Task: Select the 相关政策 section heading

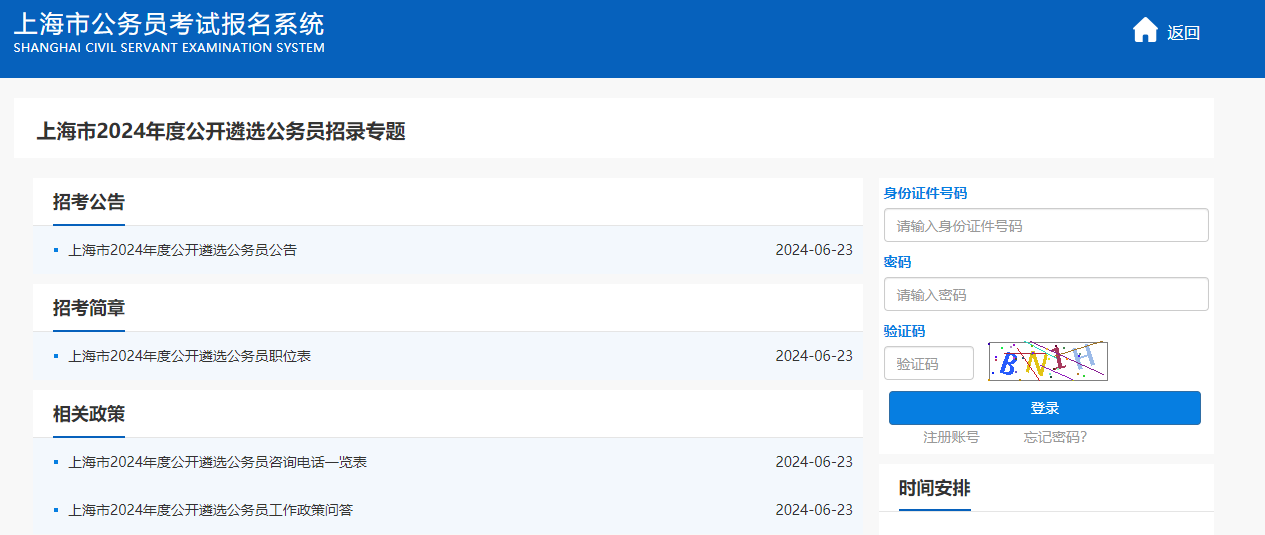Action: click(89, 414)
